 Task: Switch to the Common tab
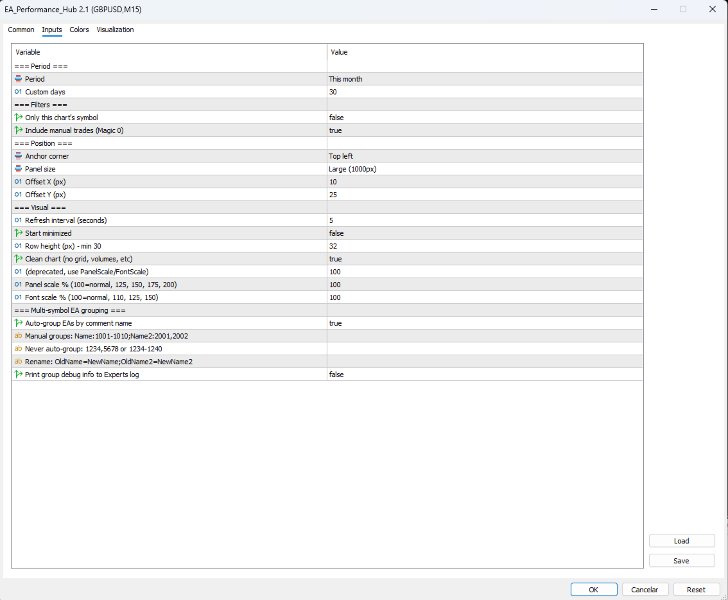pyautogui.click(x=21, y=29)
